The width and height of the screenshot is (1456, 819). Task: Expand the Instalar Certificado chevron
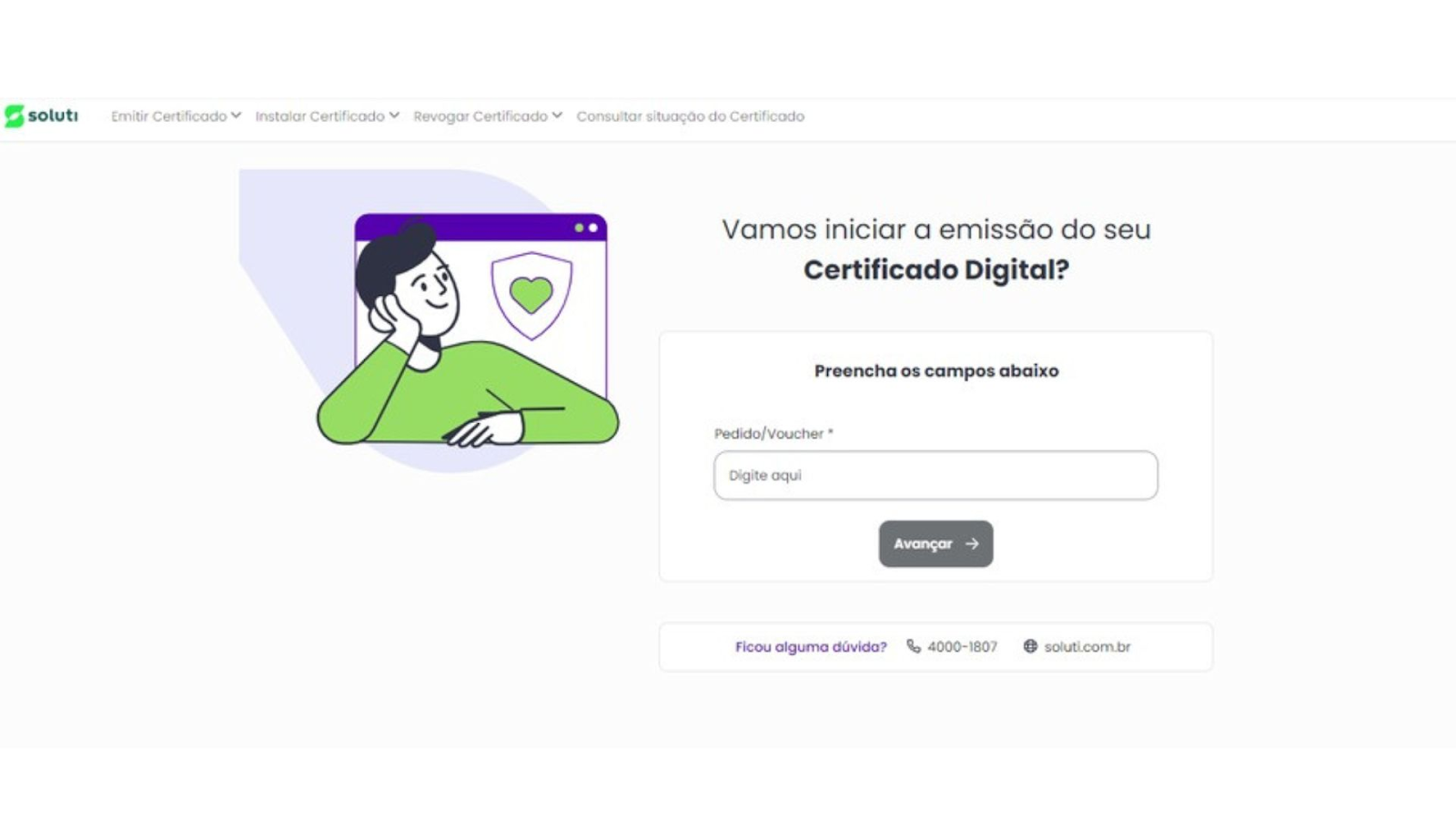[394, 116]
